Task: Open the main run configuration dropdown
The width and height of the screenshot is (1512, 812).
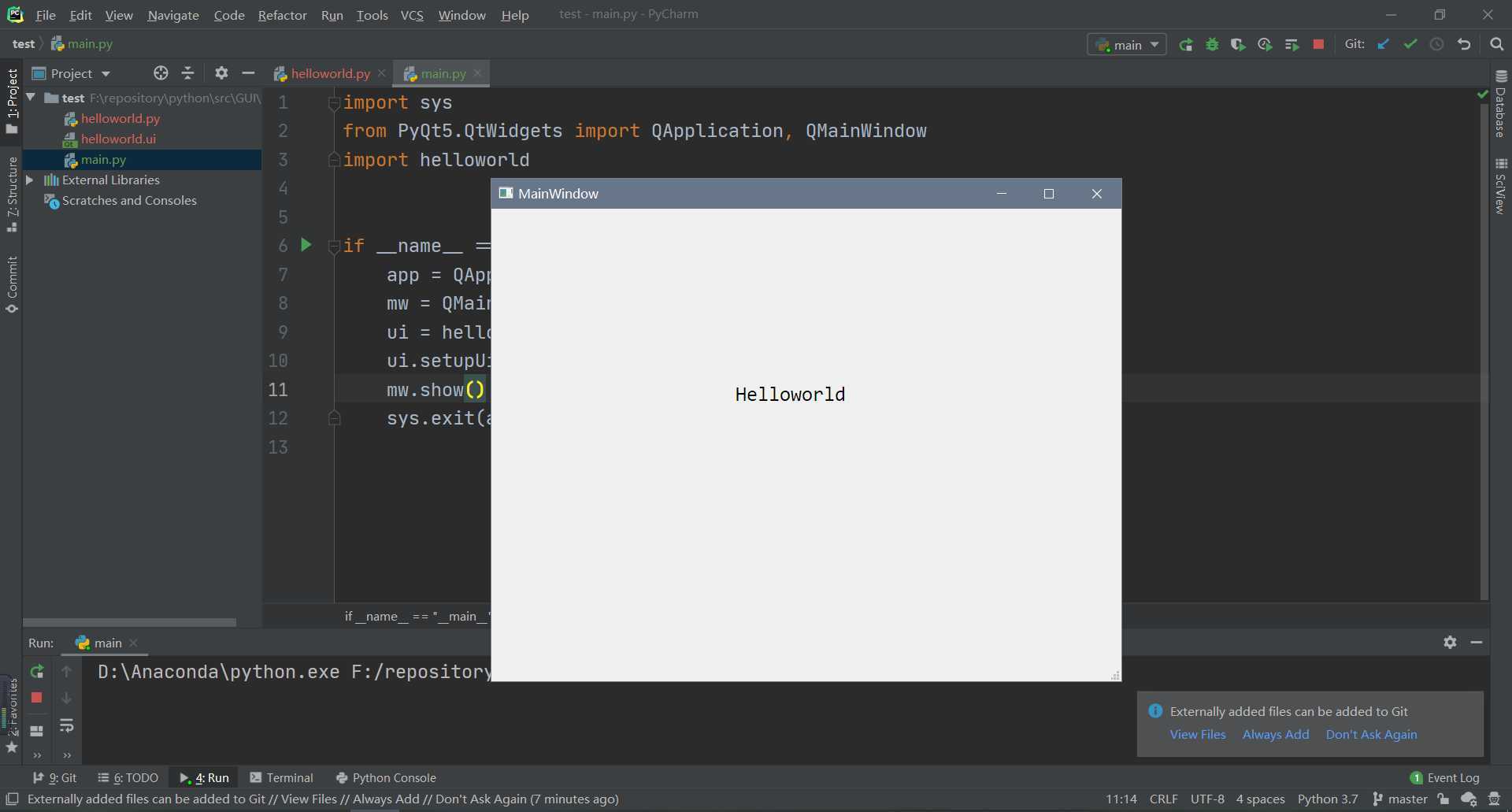Action: coord(1127,45)
